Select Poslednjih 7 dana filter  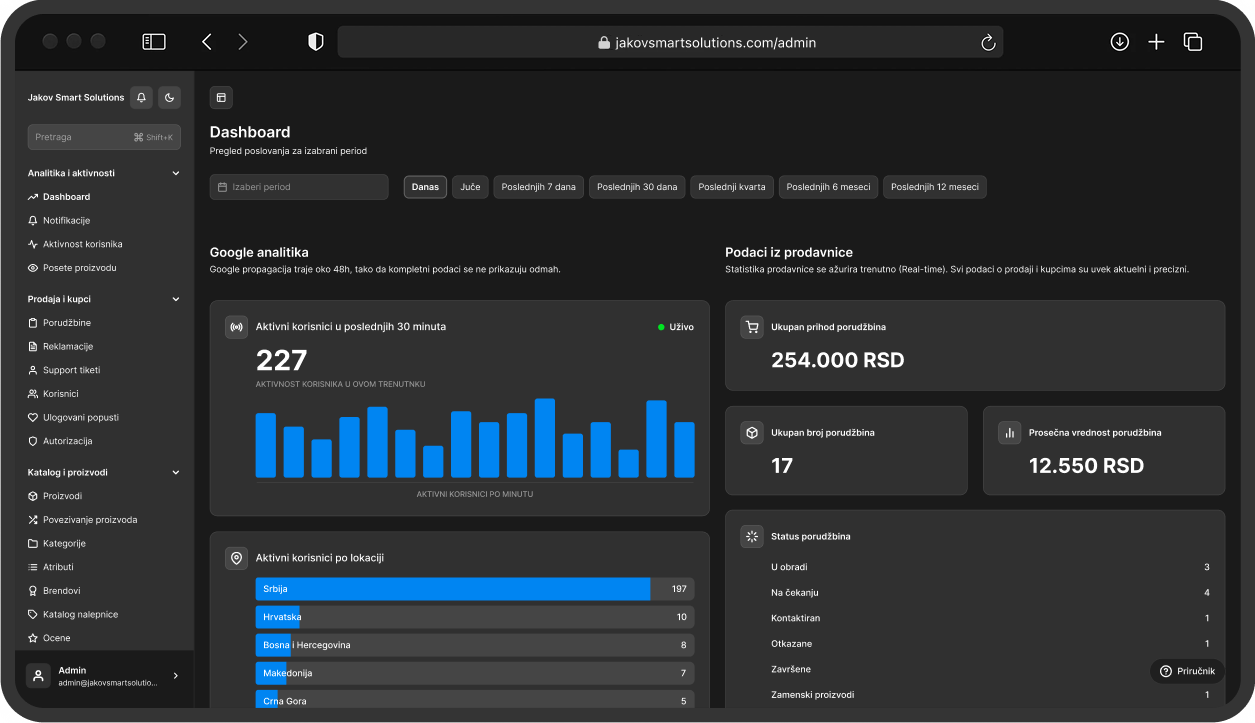pos(538,187)
